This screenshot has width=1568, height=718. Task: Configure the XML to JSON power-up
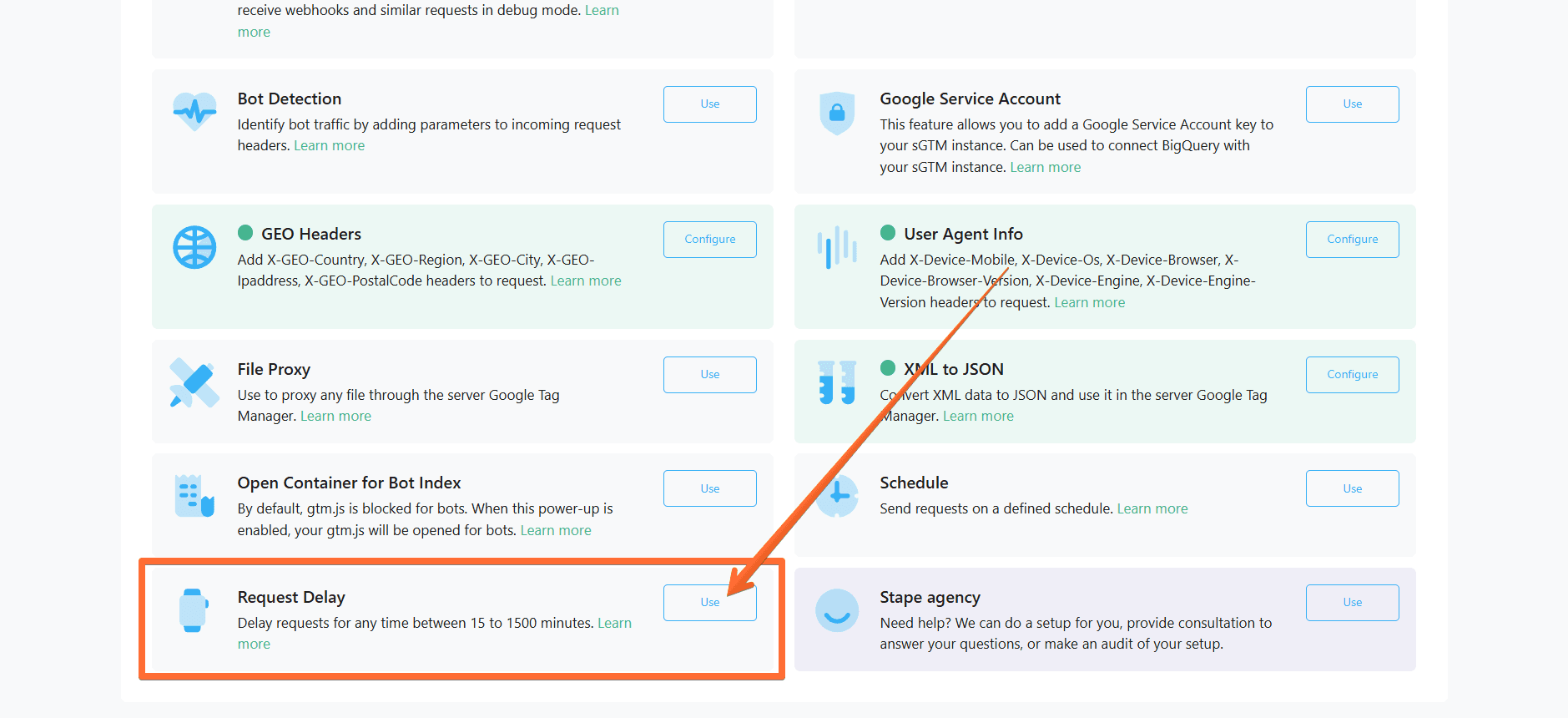[1353, 375]
